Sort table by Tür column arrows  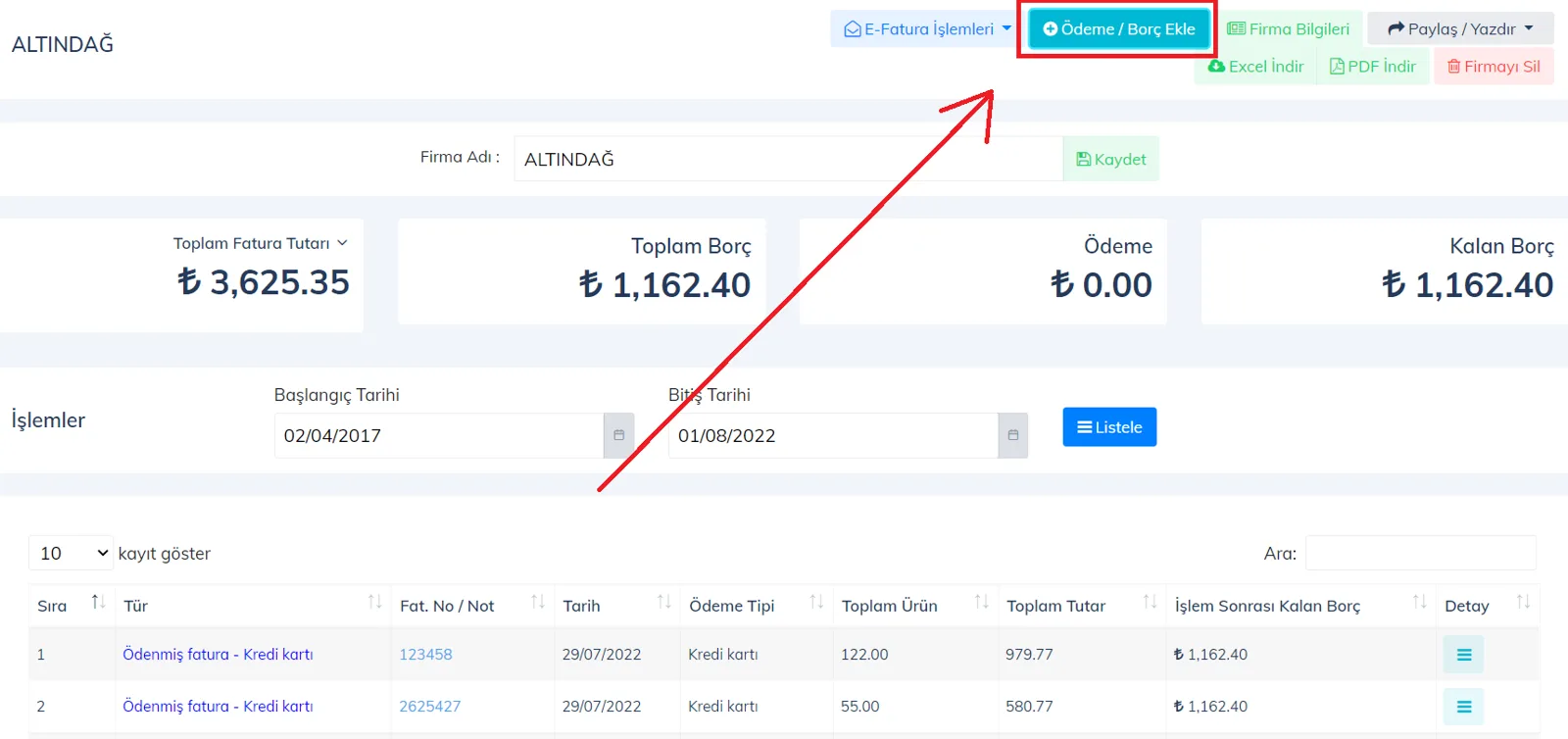(374, 602)
